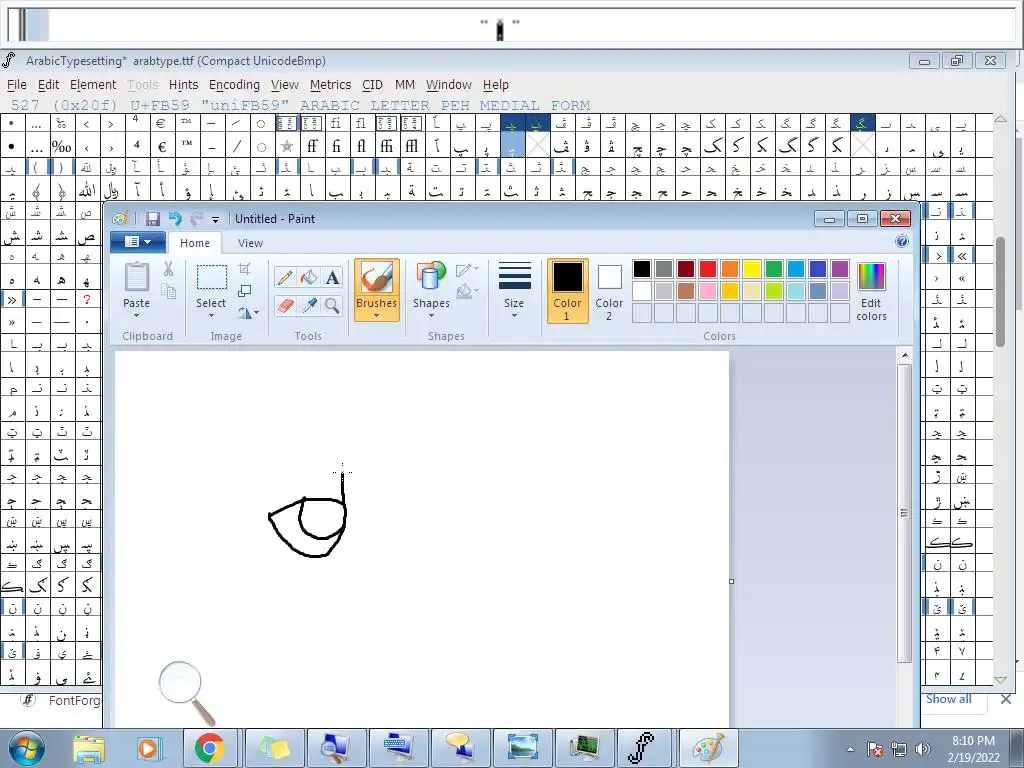Screen dimensions: 1024x768
Task: Pick the red color swatch in Paint
Action: click(708, 268)
